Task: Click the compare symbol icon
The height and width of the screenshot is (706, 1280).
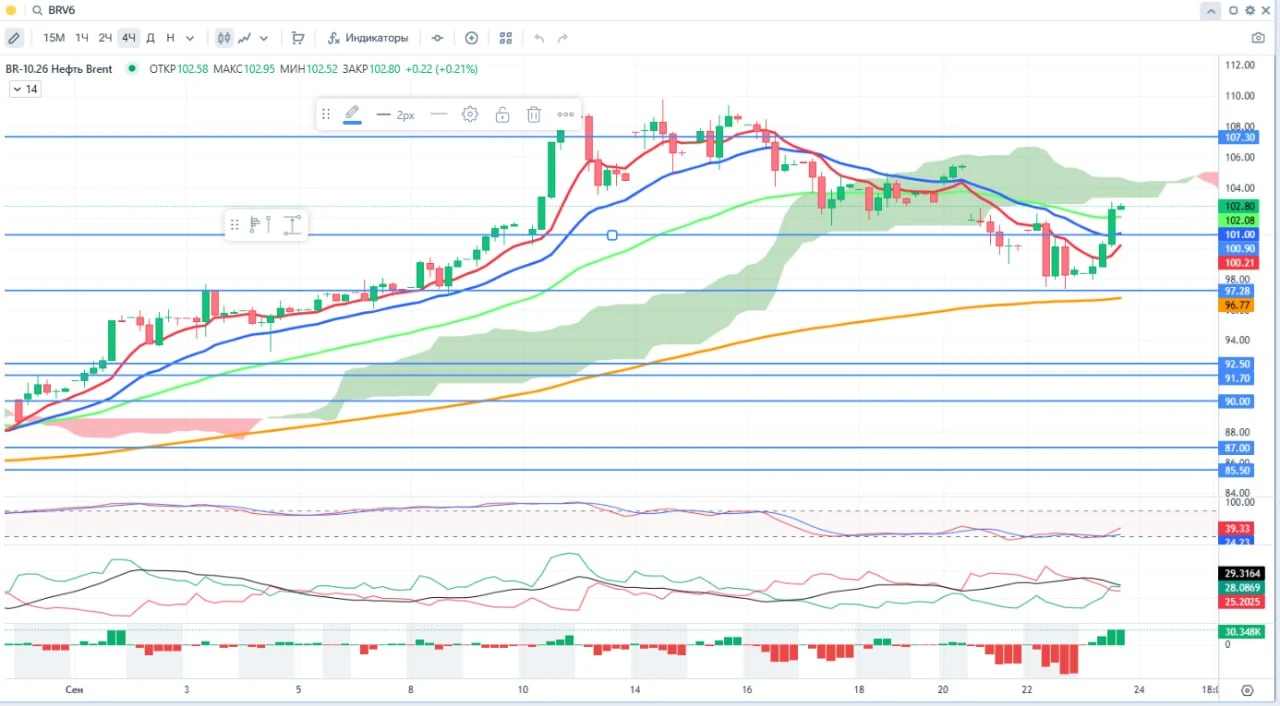Action: click(438, 38)
